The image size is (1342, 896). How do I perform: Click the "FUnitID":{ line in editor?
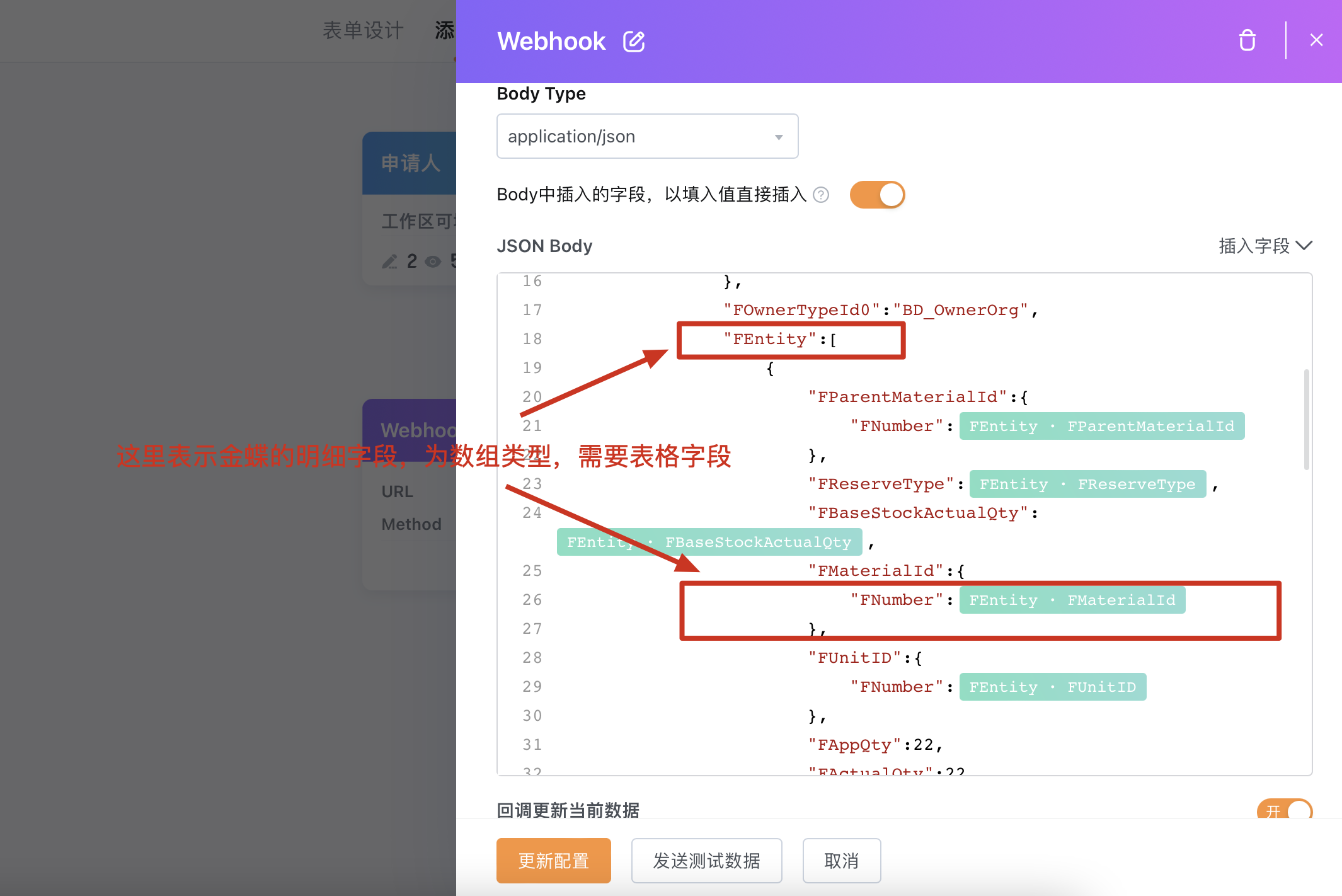pyautogui.click(x=866, y=658)
